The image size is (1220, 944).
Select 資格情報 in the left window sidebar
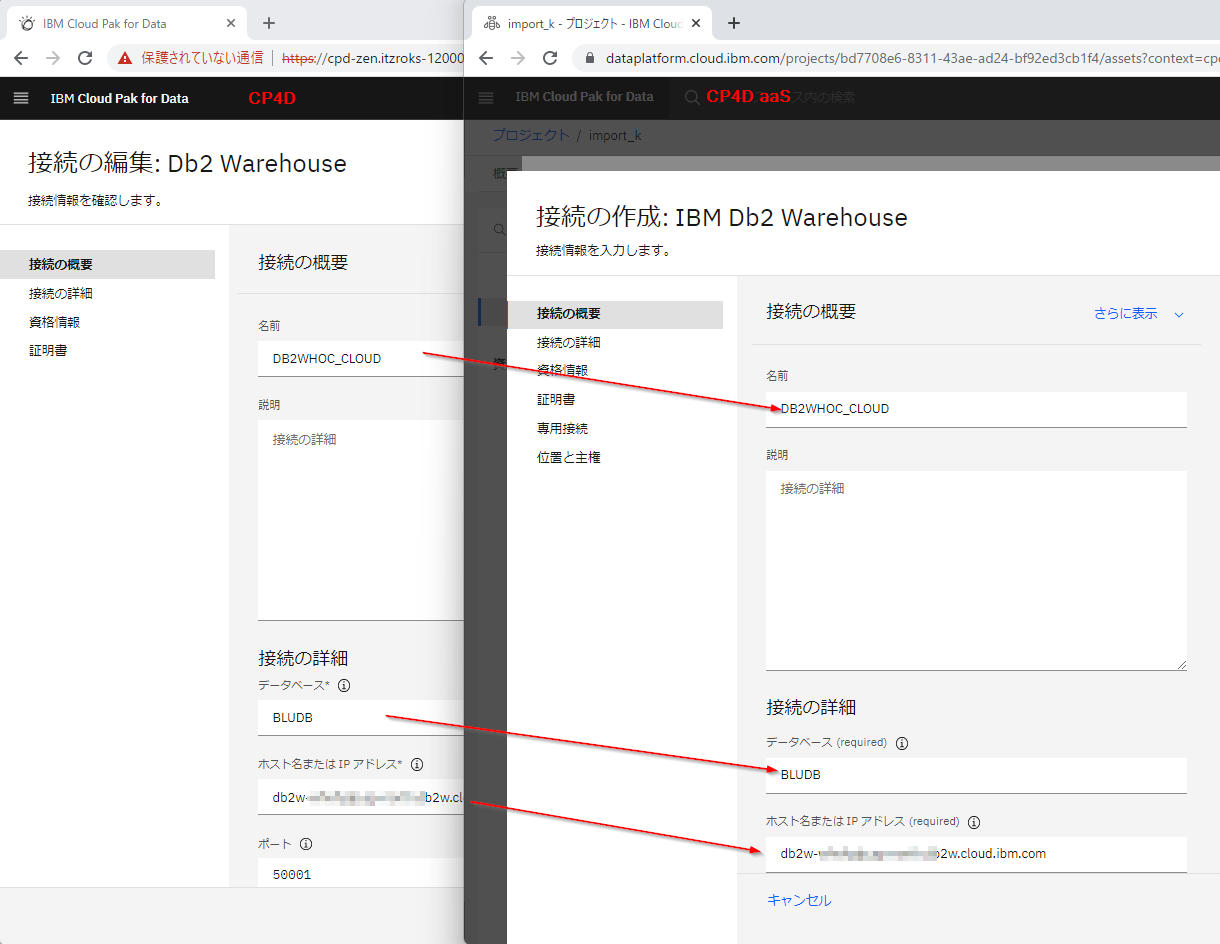pos(54,322)
